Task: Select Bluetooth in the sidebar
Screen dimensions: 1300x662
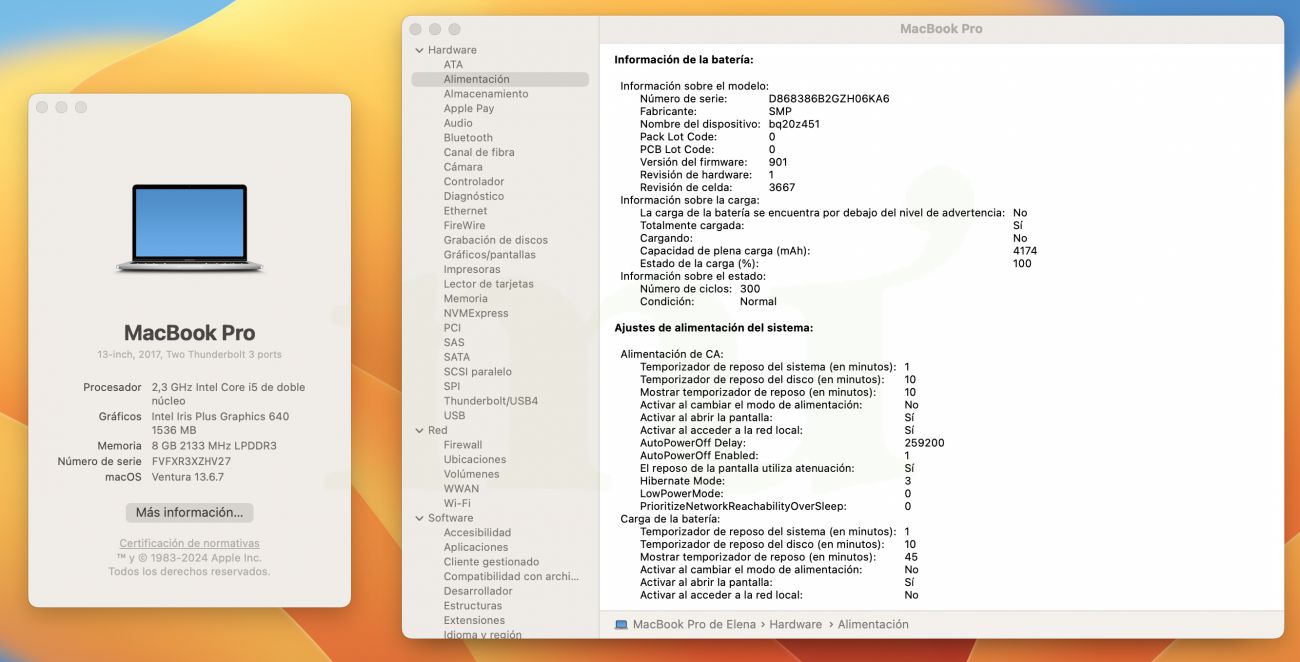Action: (468, 138)
